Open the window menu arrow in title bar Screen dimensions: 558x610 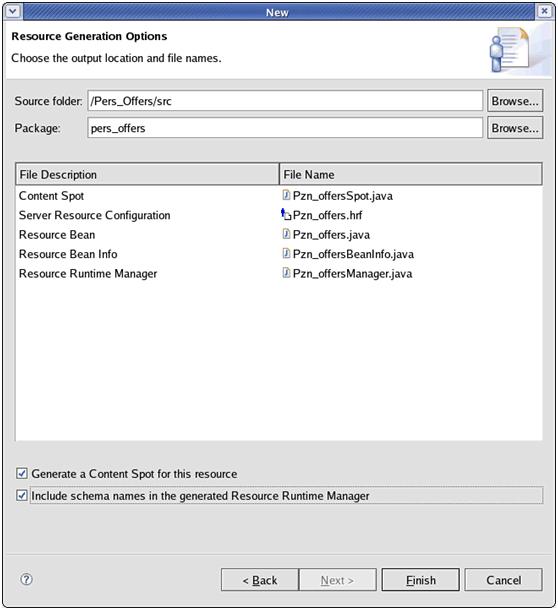pos(12,11)
